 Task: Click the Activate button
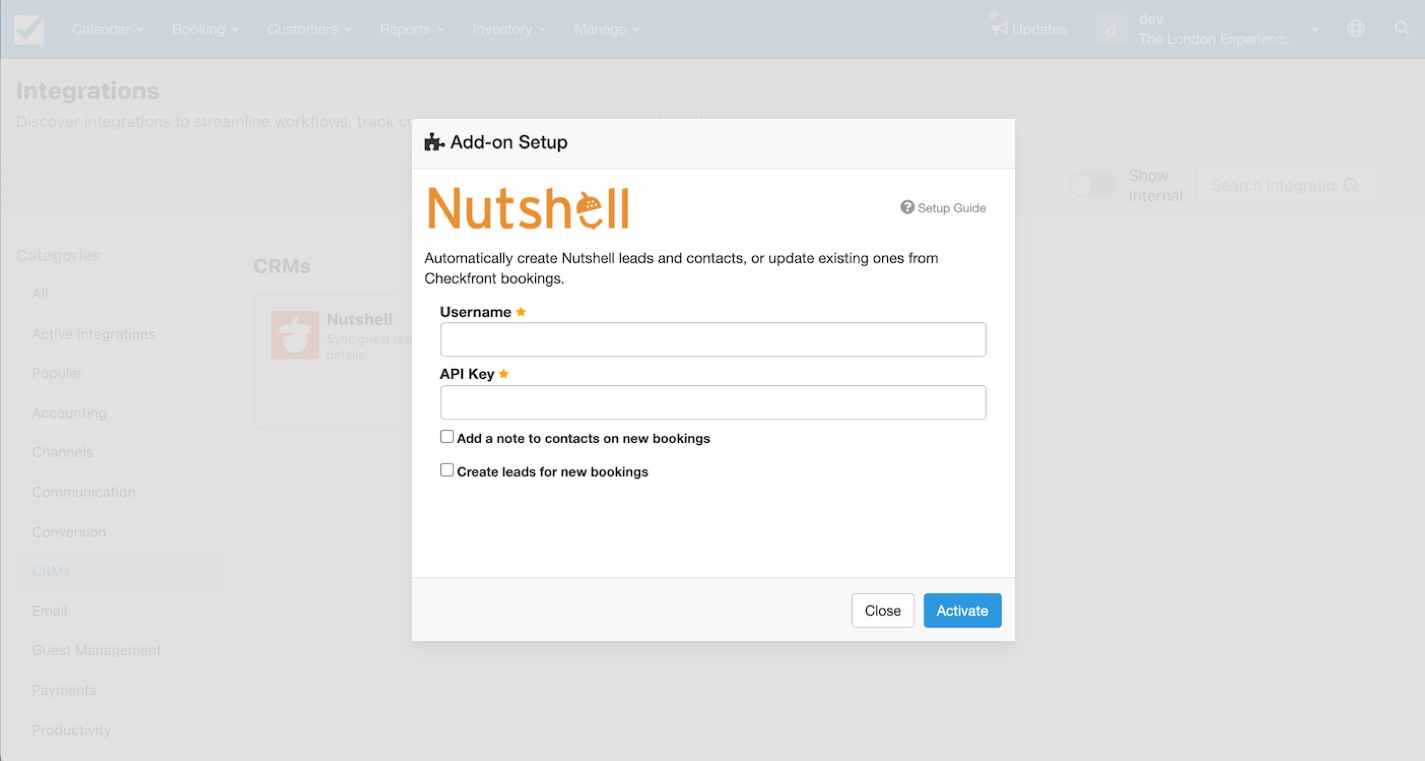tap(962, 610)
